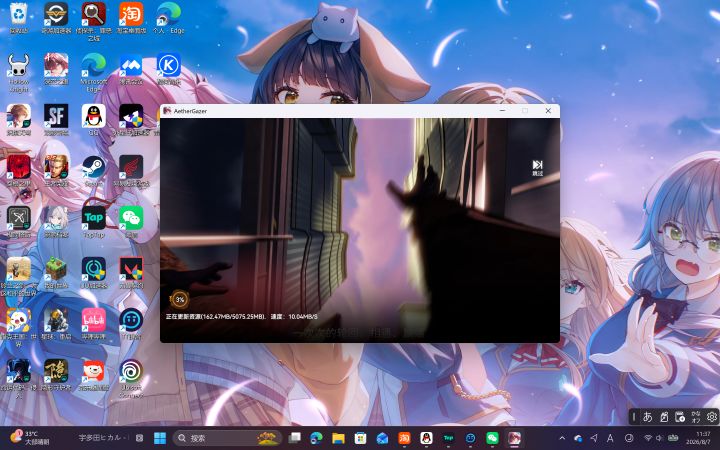Open the Windows Start menu
720x450 pixels.
coord(160,438)
